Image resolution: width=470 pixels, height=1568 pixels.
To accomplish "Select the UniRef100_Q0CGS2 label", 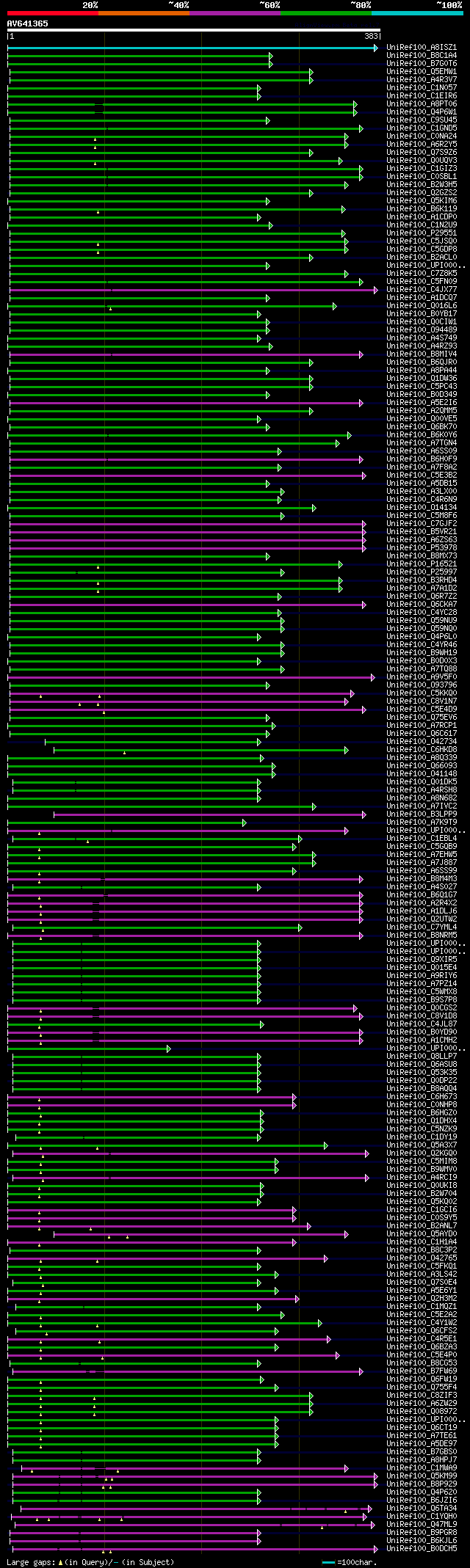I will click(422, 1008).
